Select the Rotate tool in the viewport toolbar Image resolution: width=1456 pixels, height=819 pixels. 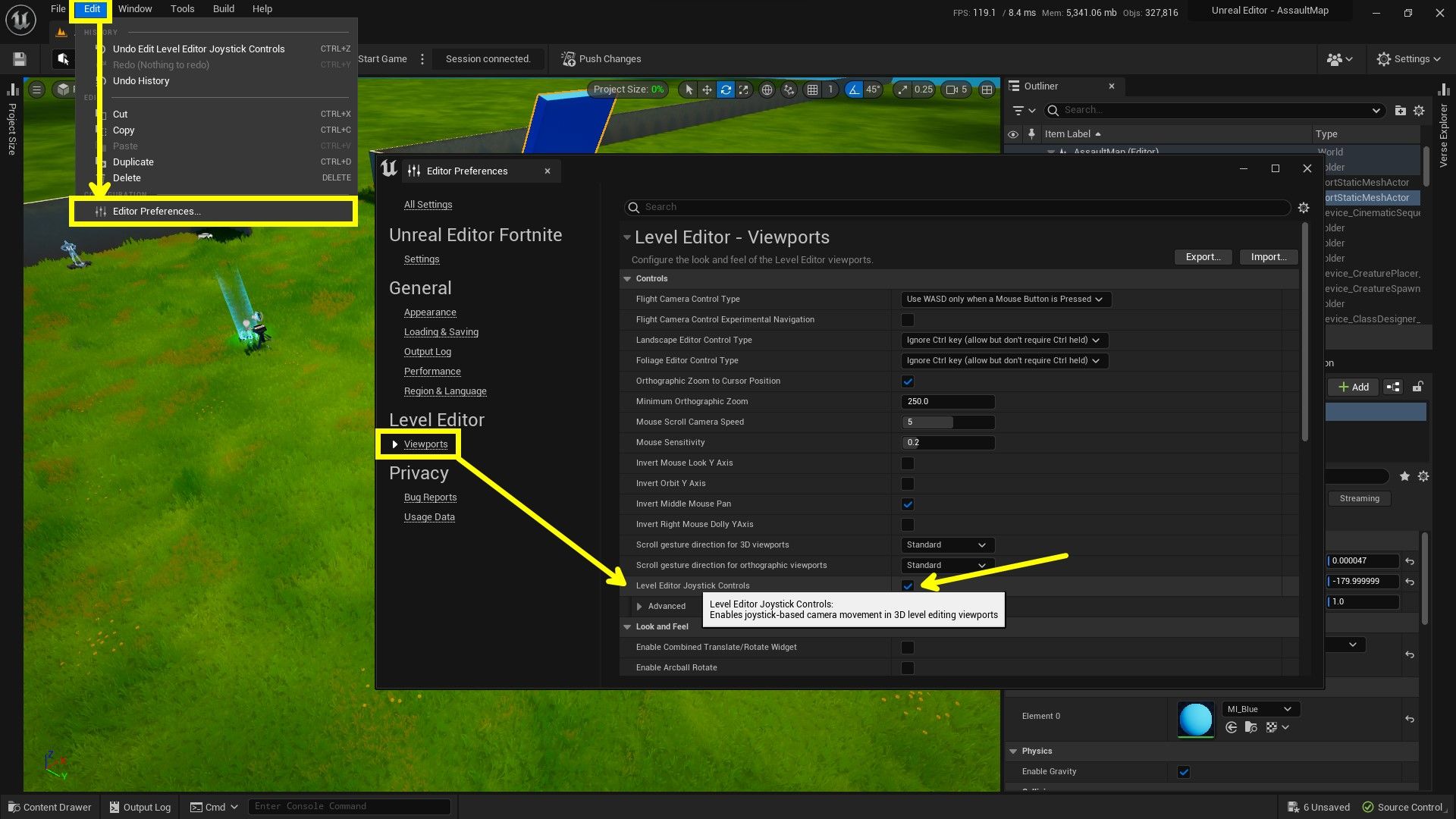726,89
